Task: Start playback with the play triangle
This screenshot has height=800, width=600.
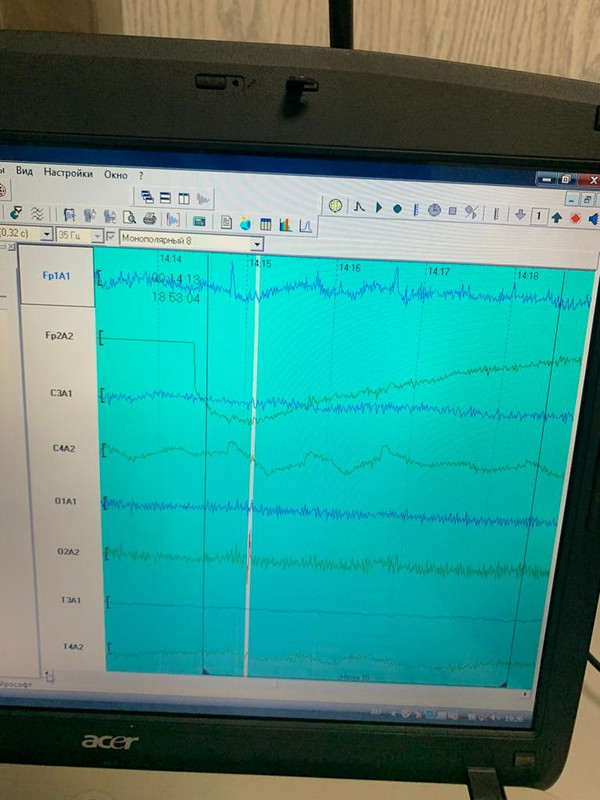Action: point(379,208)
